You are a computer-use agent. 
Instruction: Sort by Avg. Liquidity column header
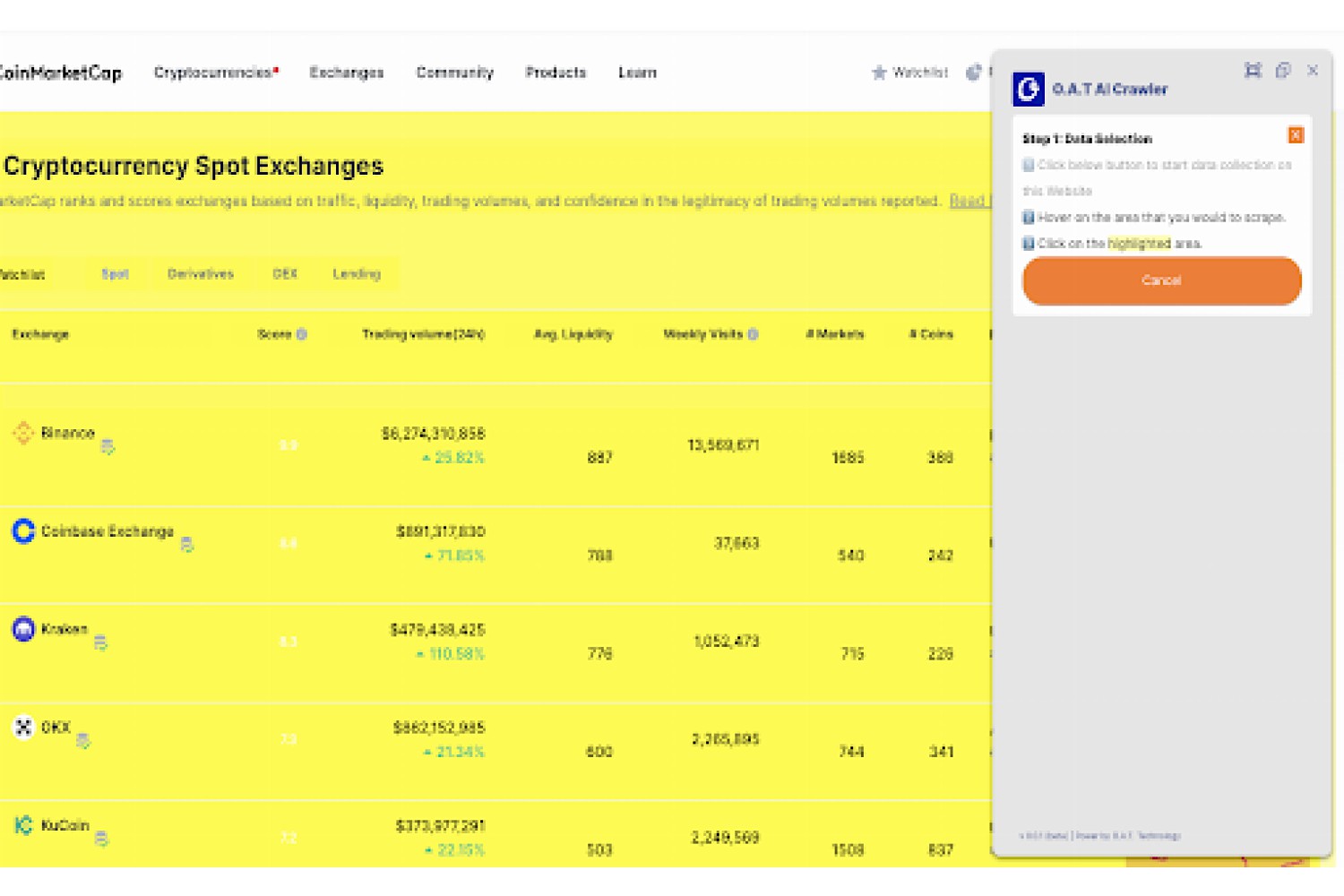573,334
